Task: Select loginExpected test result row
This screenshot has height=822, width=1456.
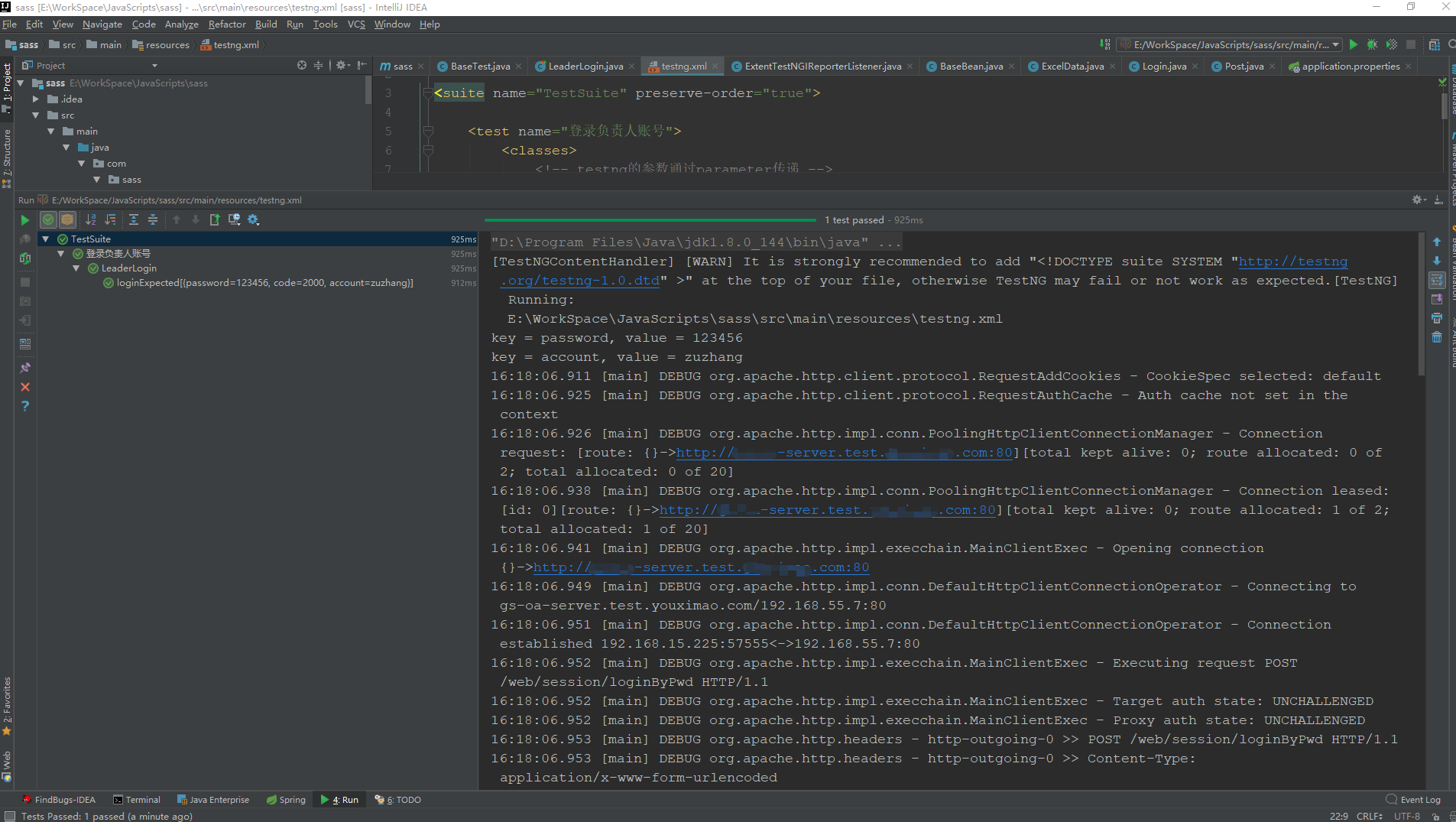Action: pos(258,283)
